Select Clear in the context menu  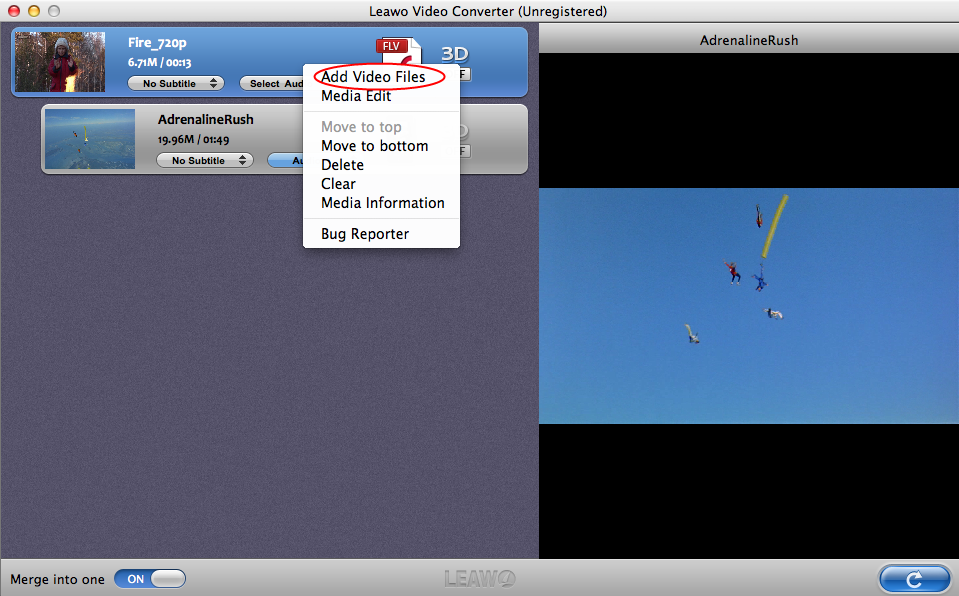338,184
